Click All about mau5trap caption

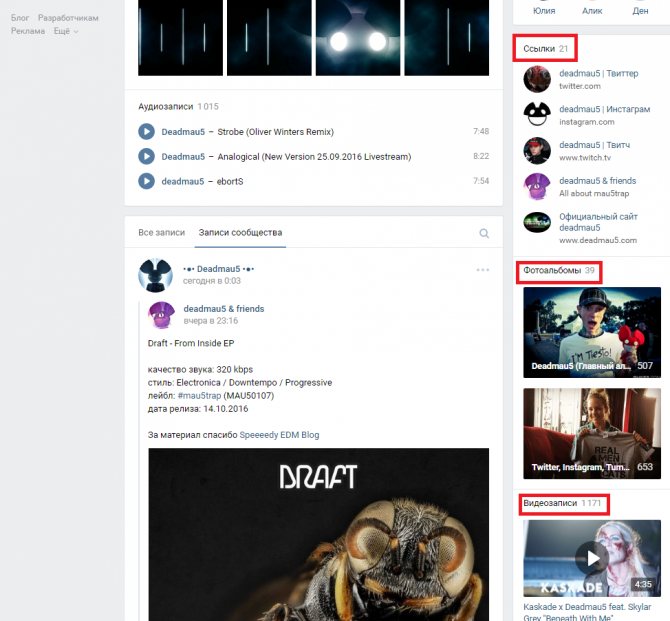(x=594, y=193)
